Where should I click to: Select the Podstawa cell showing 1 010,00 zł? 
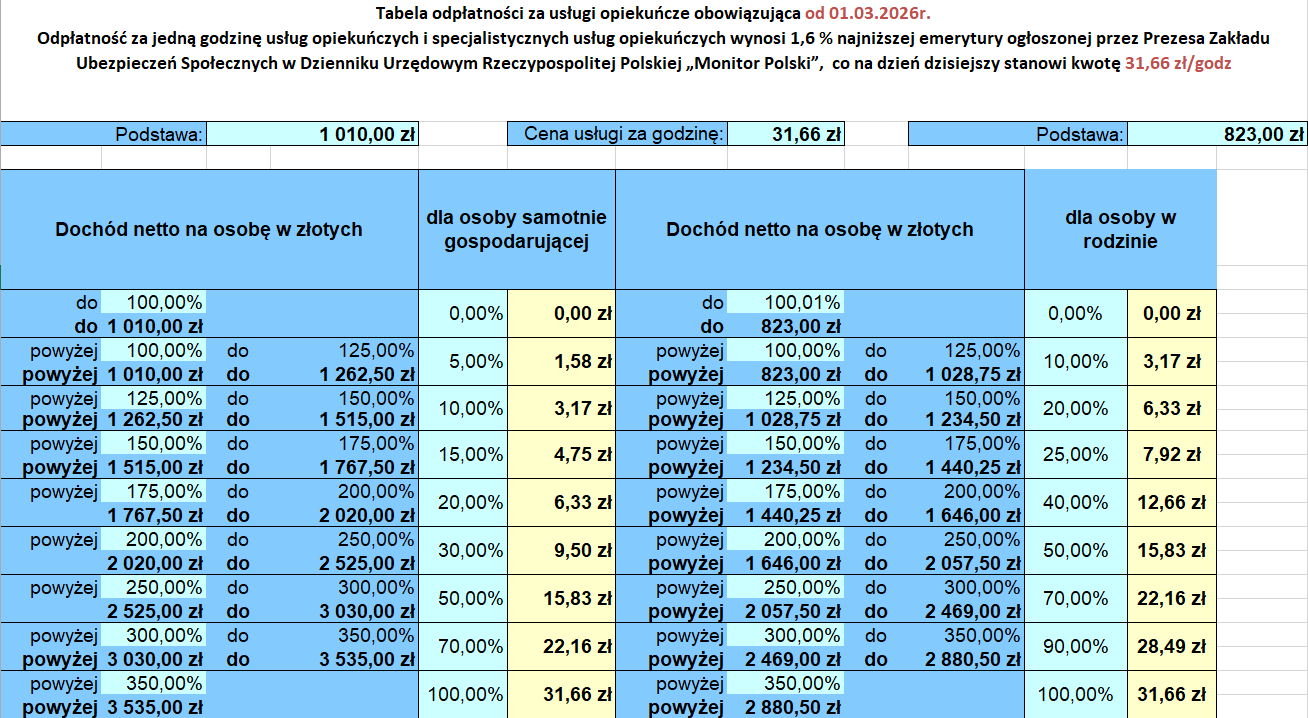[312, 135]
